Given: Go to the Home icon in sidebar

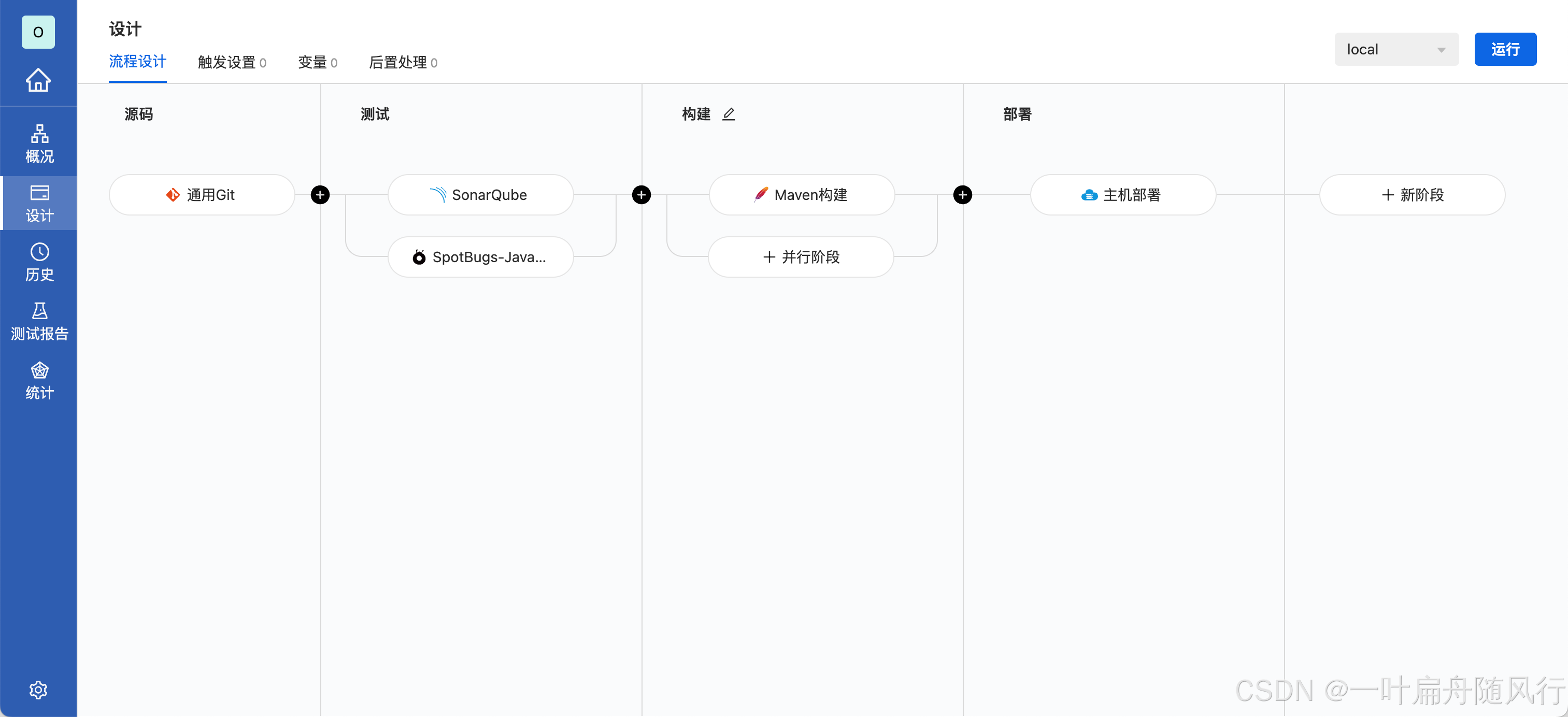Looking at the screenshot, I should click(38, 80).
